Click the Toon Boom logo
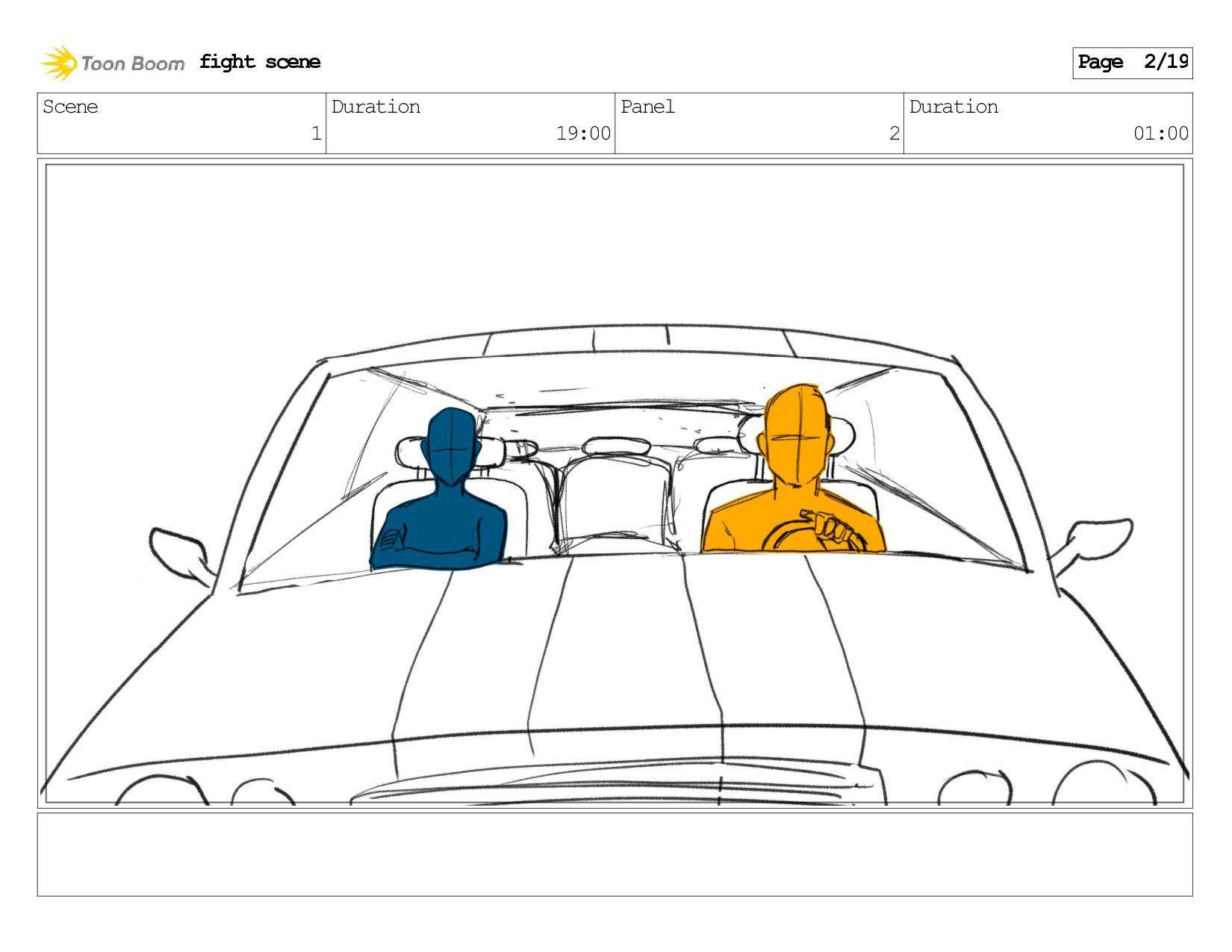Viewport: 1232px width, 952px height. [x=112, y=63]
